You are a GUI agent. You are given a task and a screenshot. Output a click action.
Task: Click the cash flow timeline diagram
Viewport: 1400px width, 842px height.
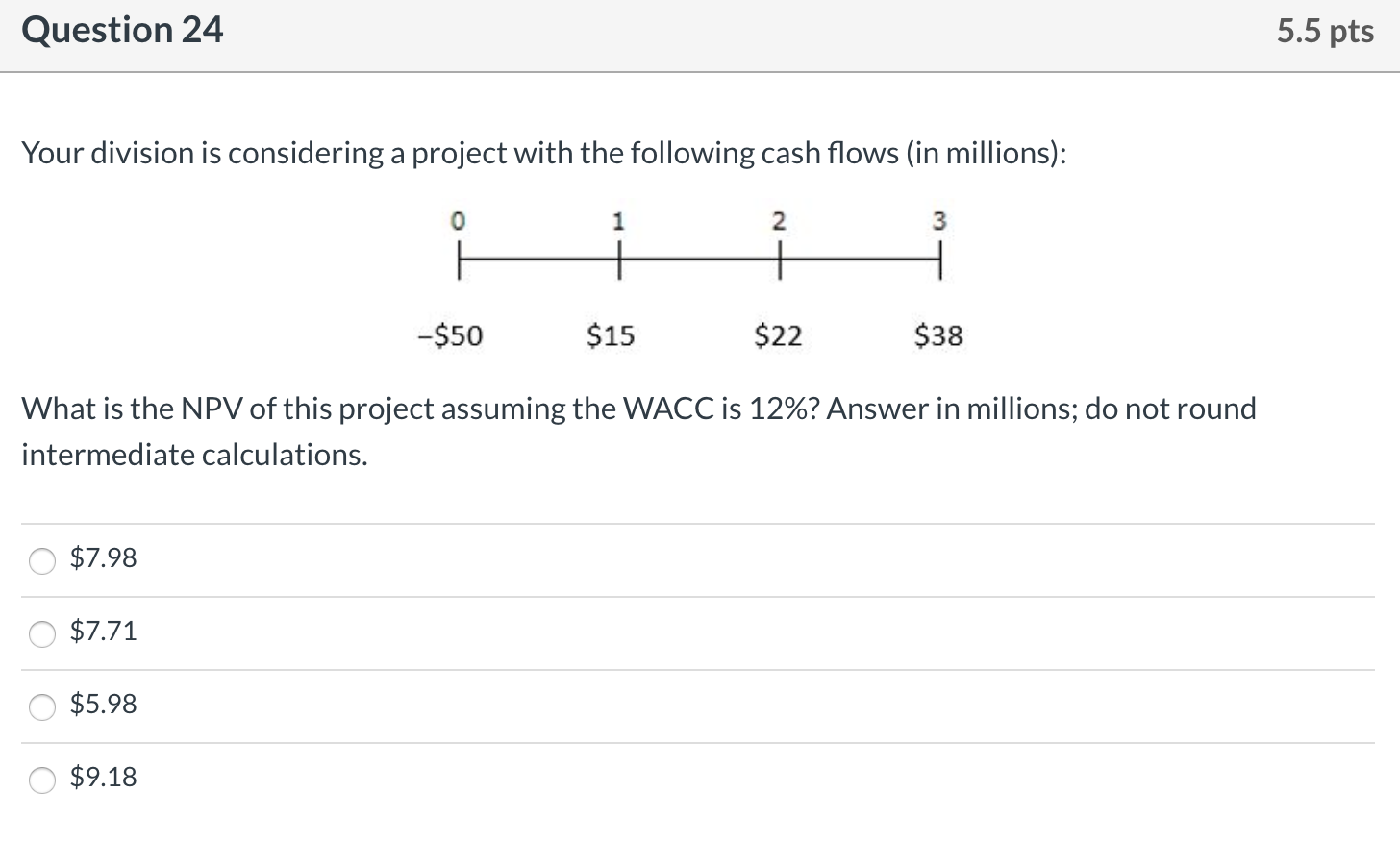coord(699,279)
